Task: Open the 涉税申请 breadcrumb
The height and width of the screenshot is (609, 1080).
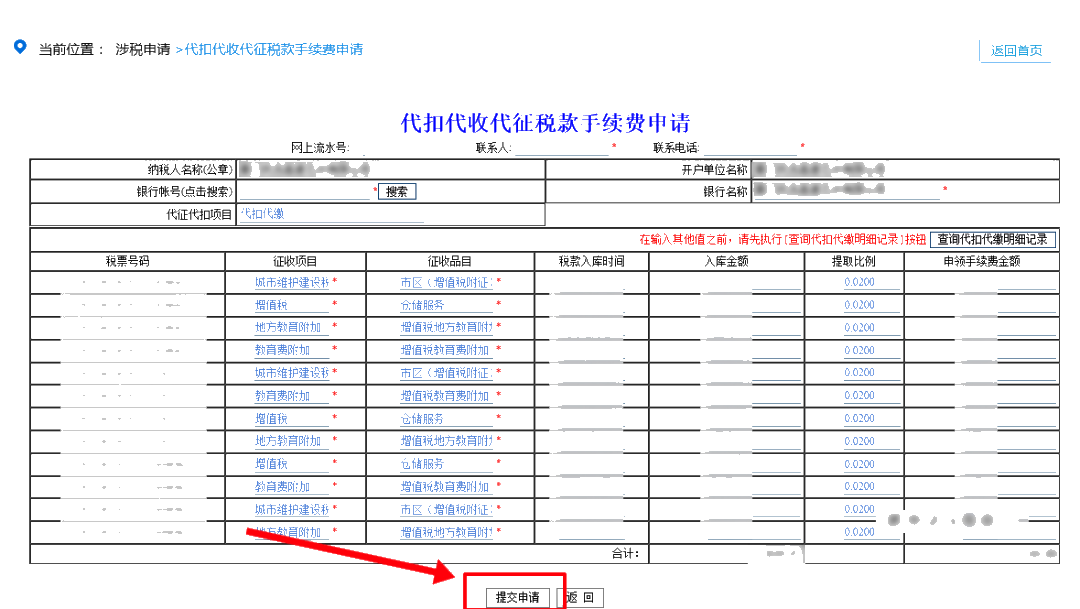Action: (143, 50)
